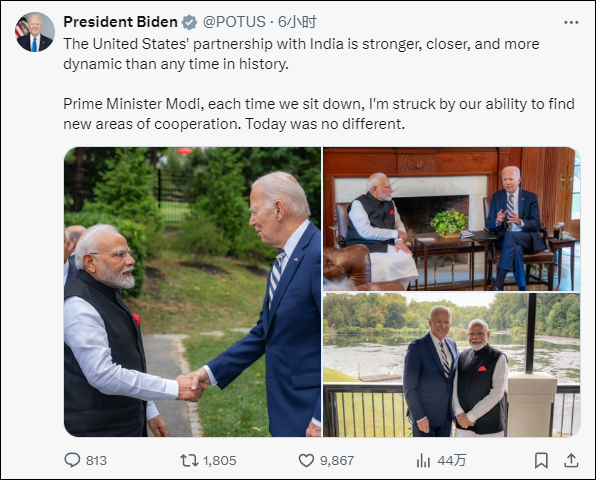Open the three-dot more options menu
The height and width of the screenshot is (480, 596).
pyautogui.click(x=571, y=23)
